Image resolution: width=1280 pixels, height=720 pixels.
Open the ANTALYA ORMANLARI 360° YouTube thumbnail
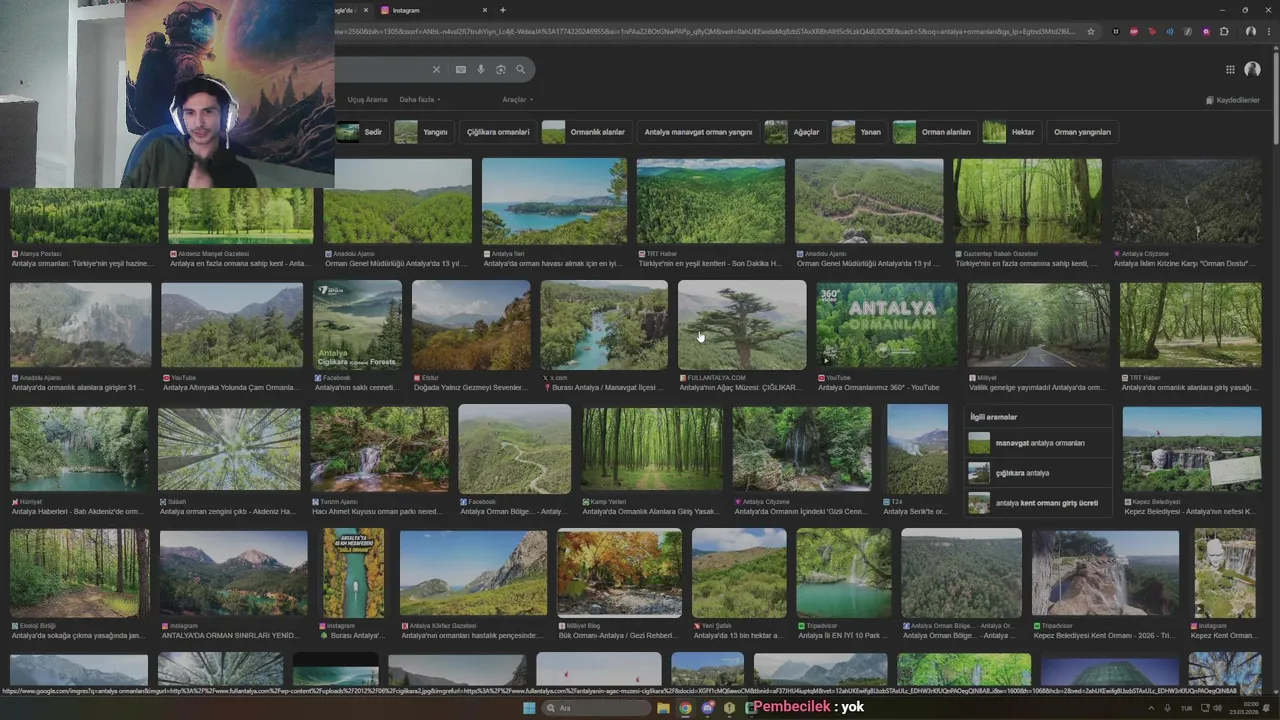[x=886, y=325]
